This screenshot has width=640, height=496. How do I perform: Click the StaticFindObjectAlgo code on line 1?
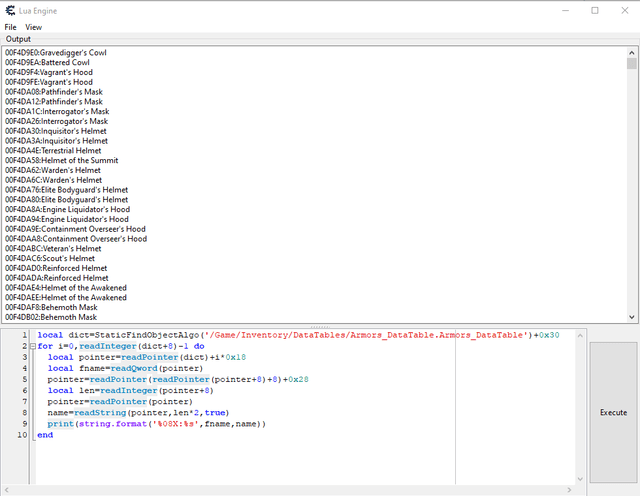[x=147, y=335]
